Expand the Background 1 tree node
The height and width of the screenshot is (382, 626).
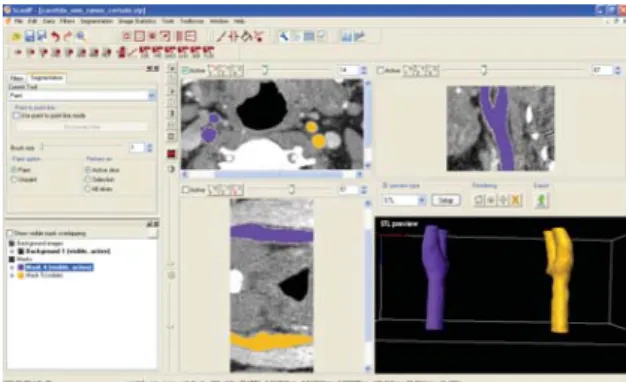pos(12,251)
